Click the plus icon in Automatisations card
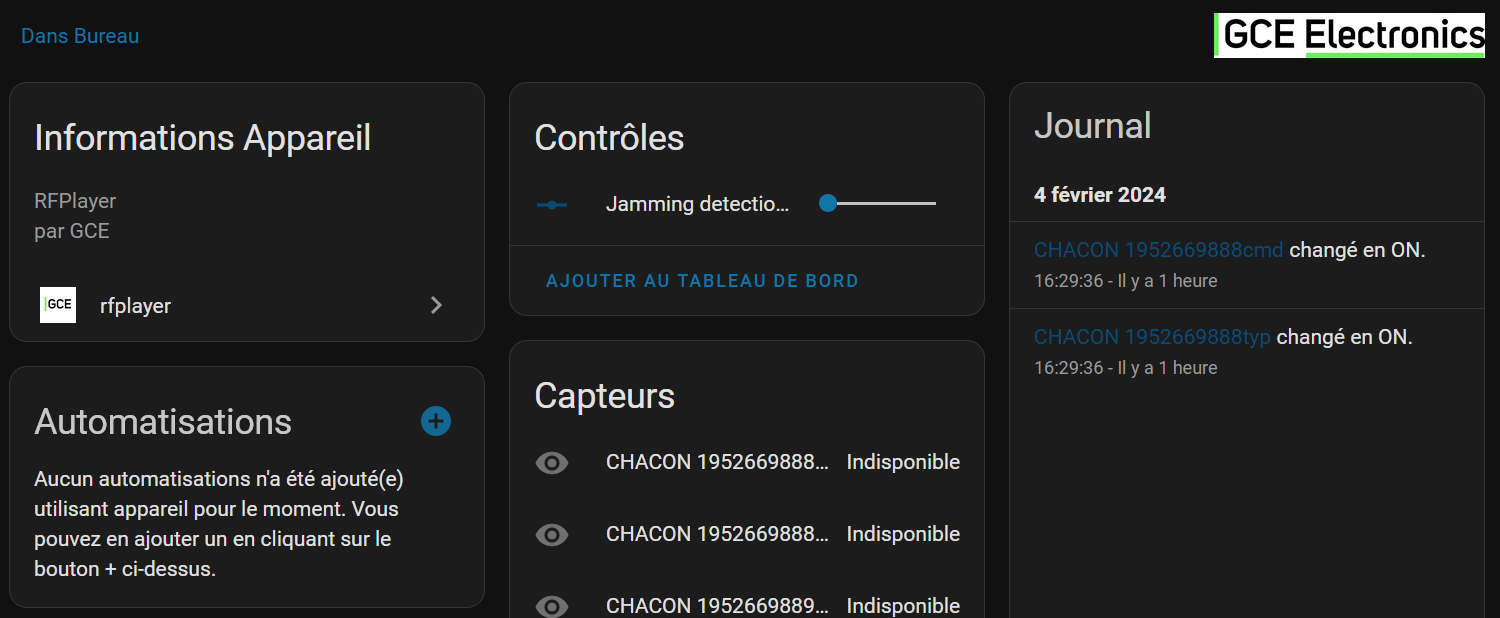The image size is (1500, 618). (x=435, y=421)
